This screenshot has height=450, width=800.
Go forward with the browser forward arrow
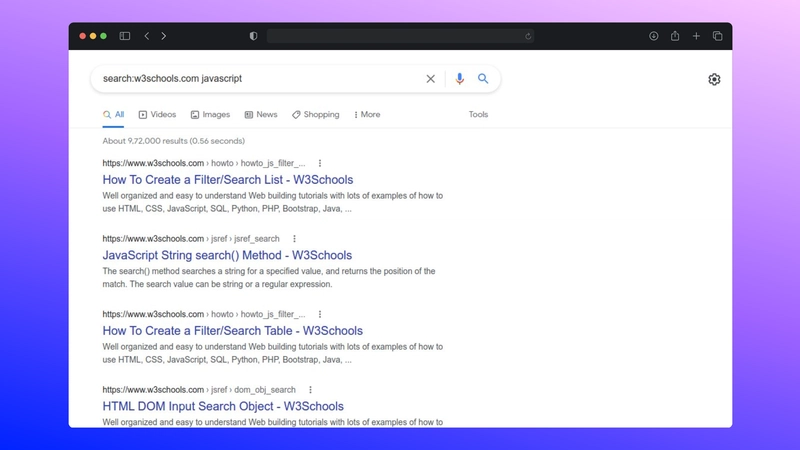tap(163, 36)
